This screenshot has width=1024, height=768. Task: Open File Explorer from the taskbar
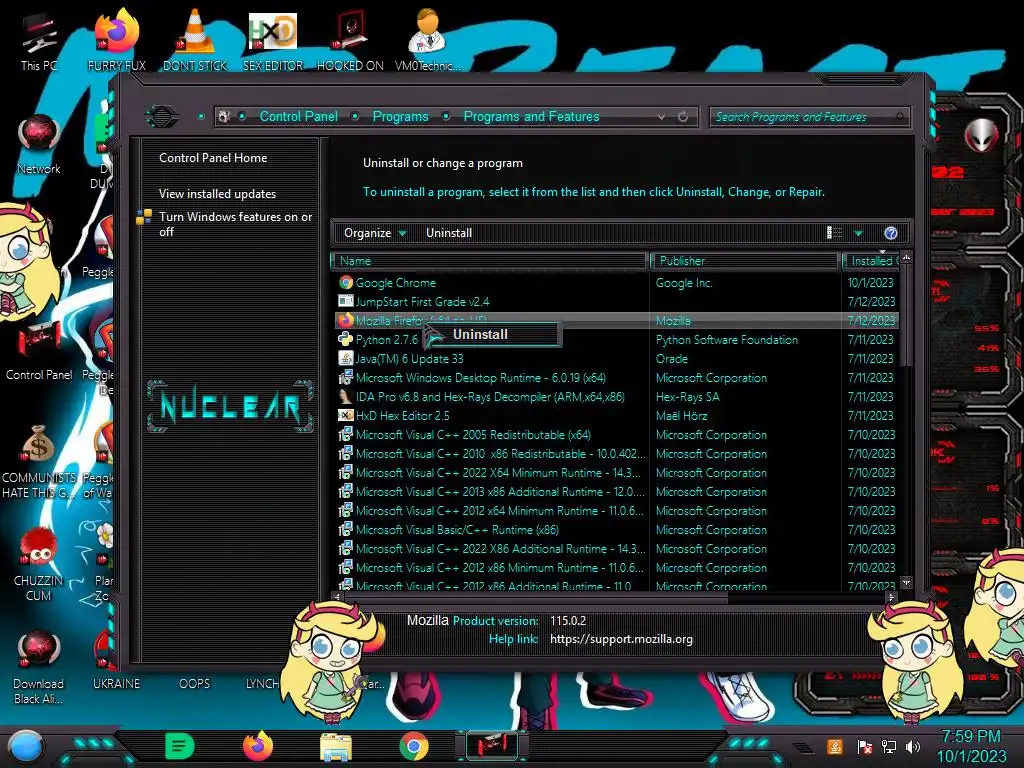pos(336,747)
